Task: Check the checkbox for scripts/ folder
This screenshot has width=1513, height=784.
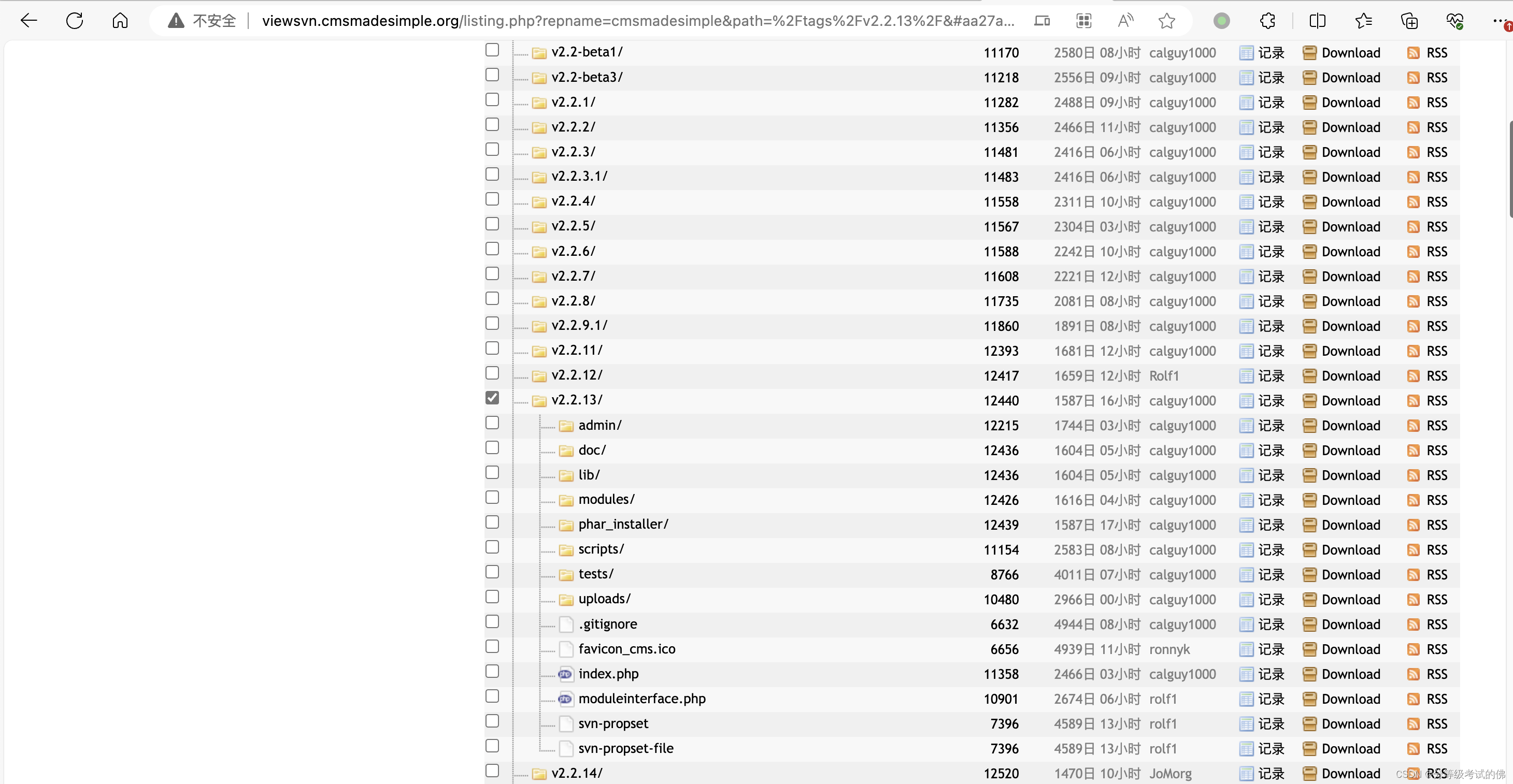Action: [492, 547]
